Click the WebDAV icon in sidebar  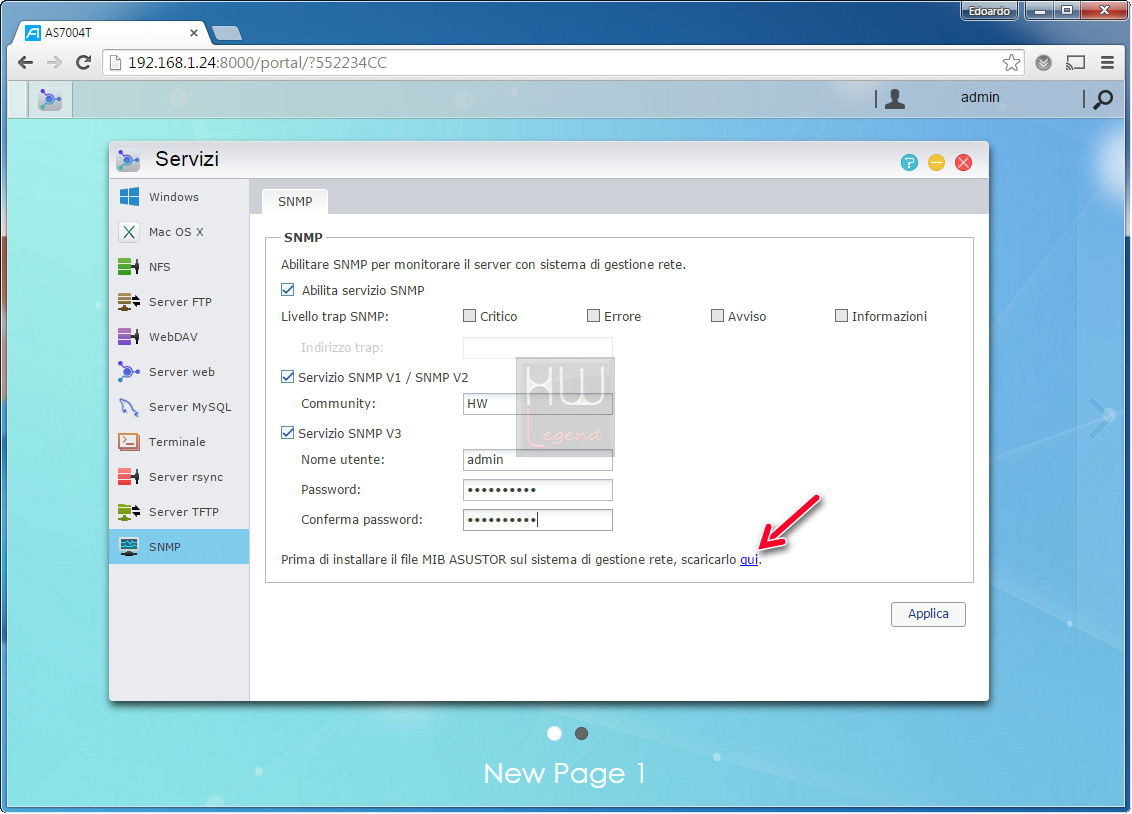tap(129, 336)
